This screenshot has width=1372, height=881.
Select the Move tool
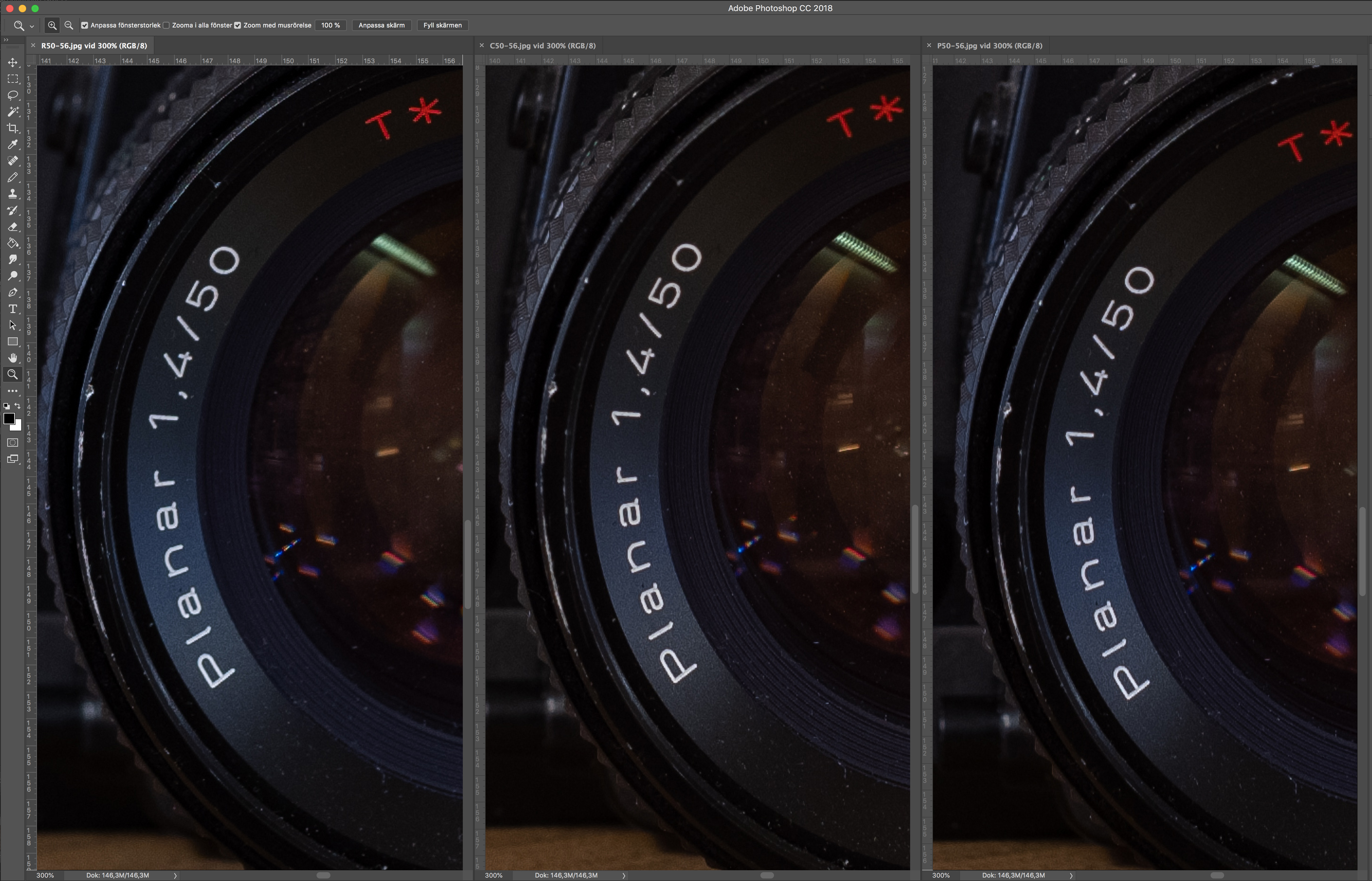click(x=13, y=62)
